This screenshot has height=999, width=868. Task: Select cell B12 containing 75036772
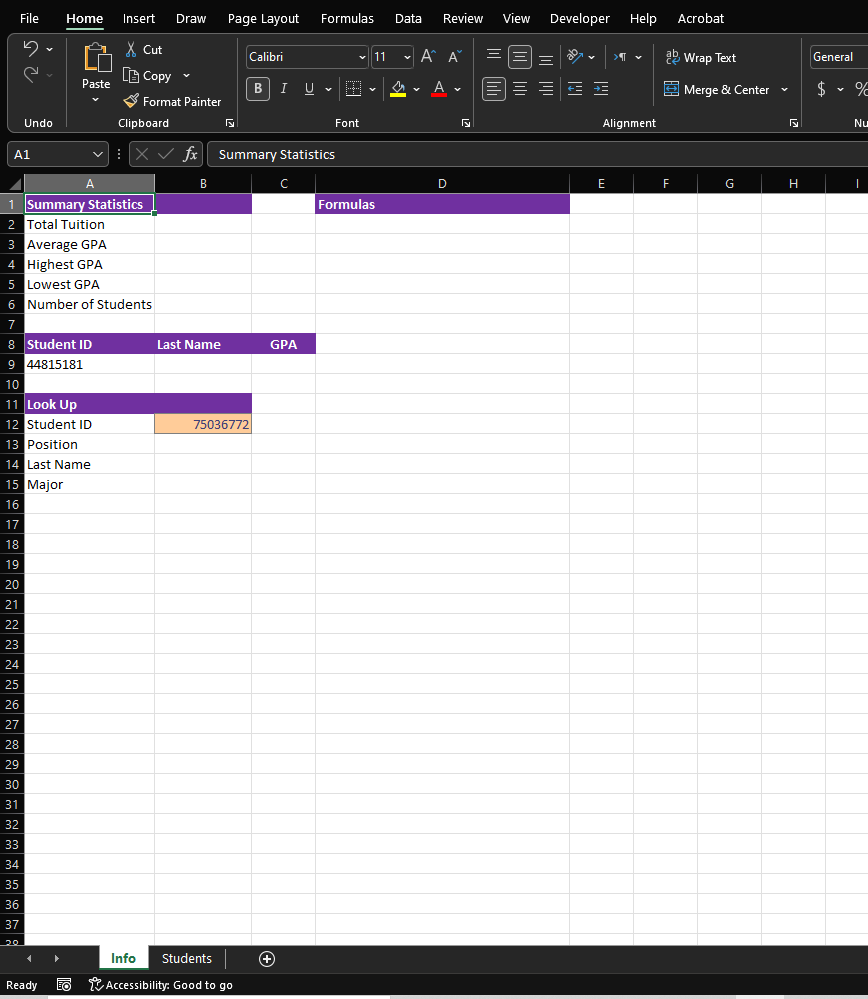(x=203, y=424)
